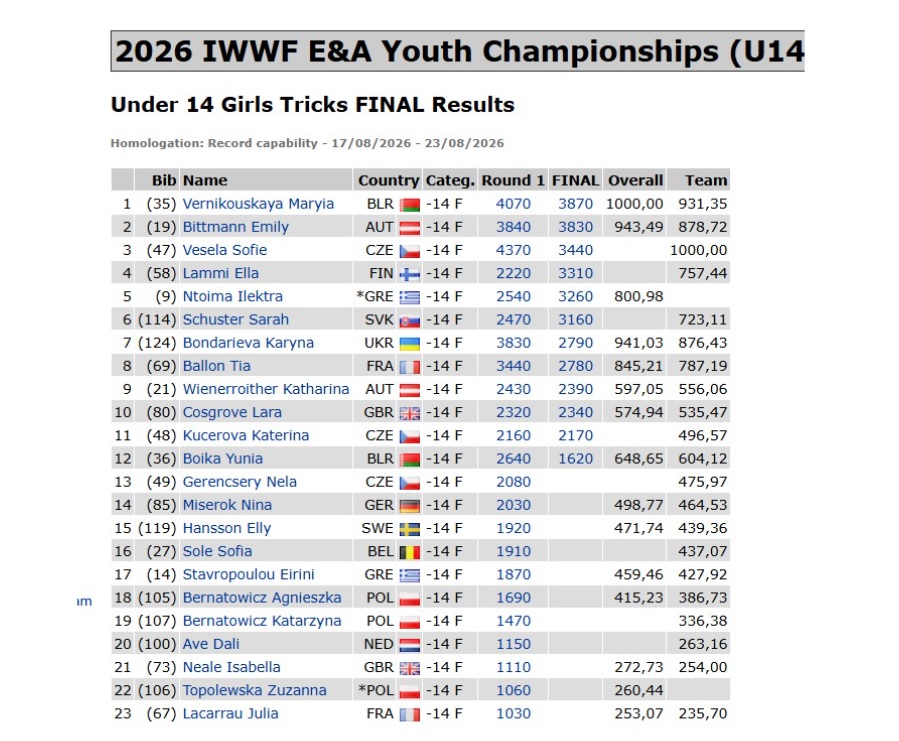Open Vernikouskaya Maryia's profile link

[x=258, y=204]
